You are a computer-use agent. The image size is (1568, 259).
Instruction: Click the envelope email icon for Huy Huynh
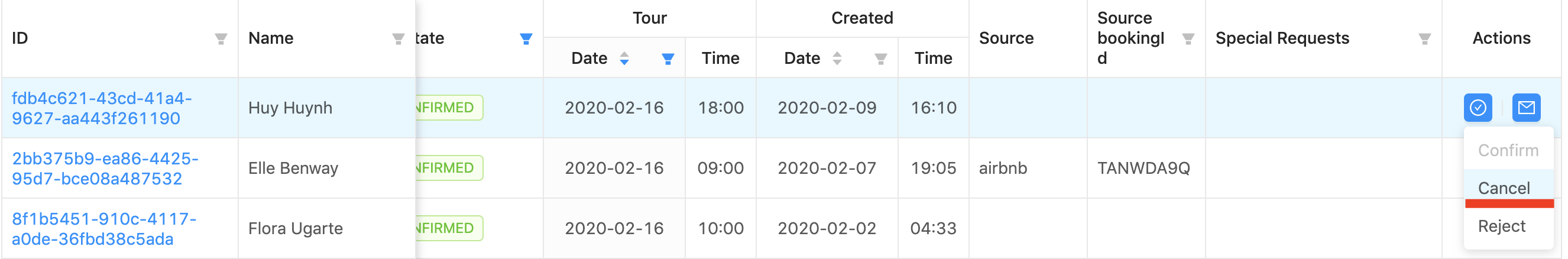(1526, 108)
